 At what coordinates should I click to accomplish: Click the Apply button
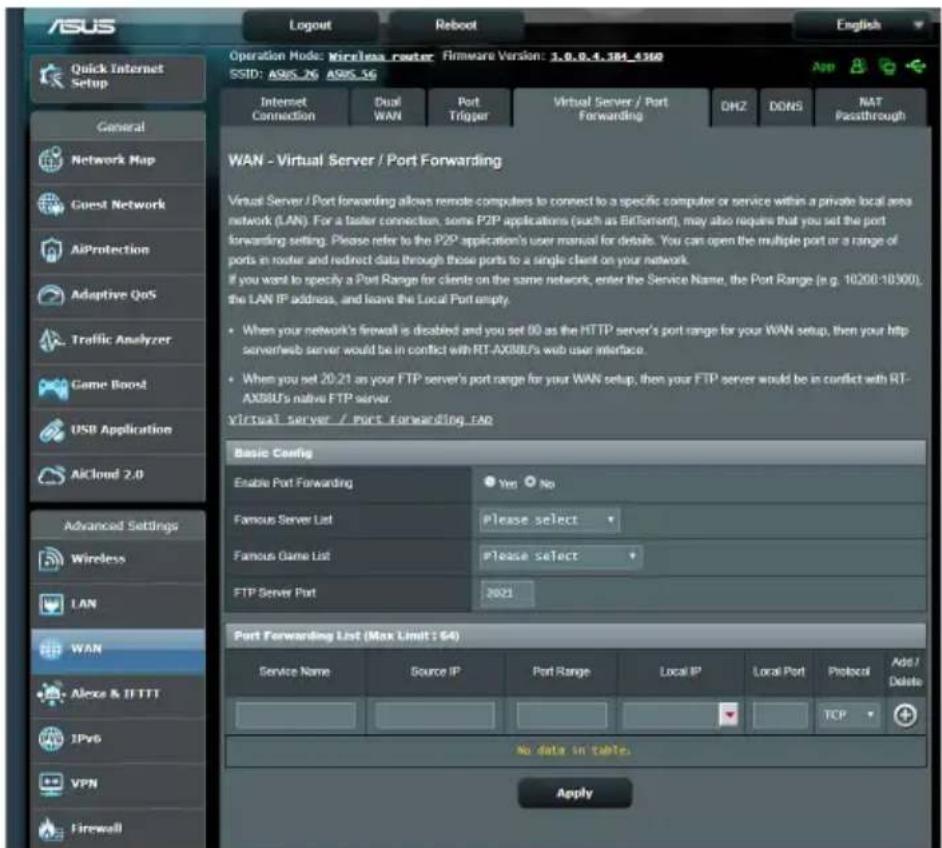pyautogui.click(x=574, y=793)
